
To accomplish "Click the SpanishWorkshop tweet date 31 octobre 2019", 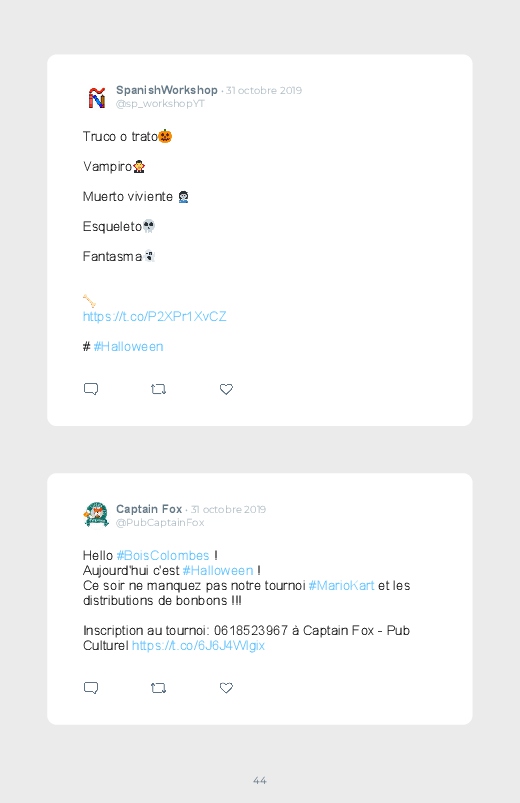I will pyautogui.click(x=264, y=91).
